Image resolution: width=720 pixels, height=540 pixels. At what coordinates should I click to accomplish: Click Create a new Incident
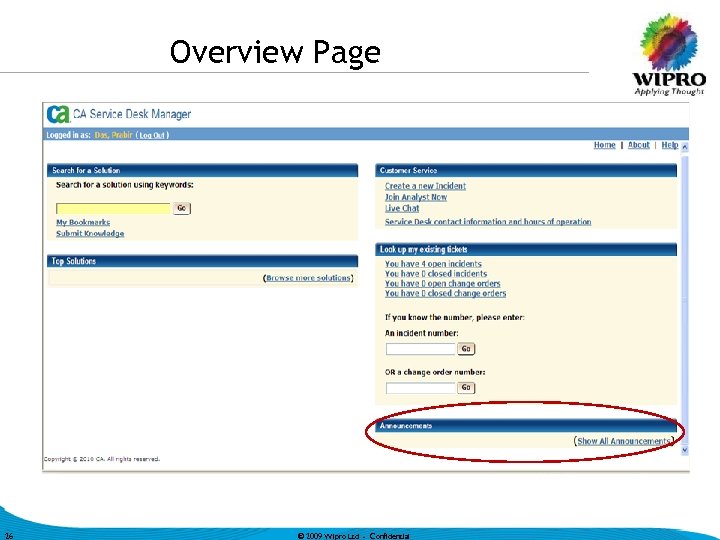click(x=425, y=186)
